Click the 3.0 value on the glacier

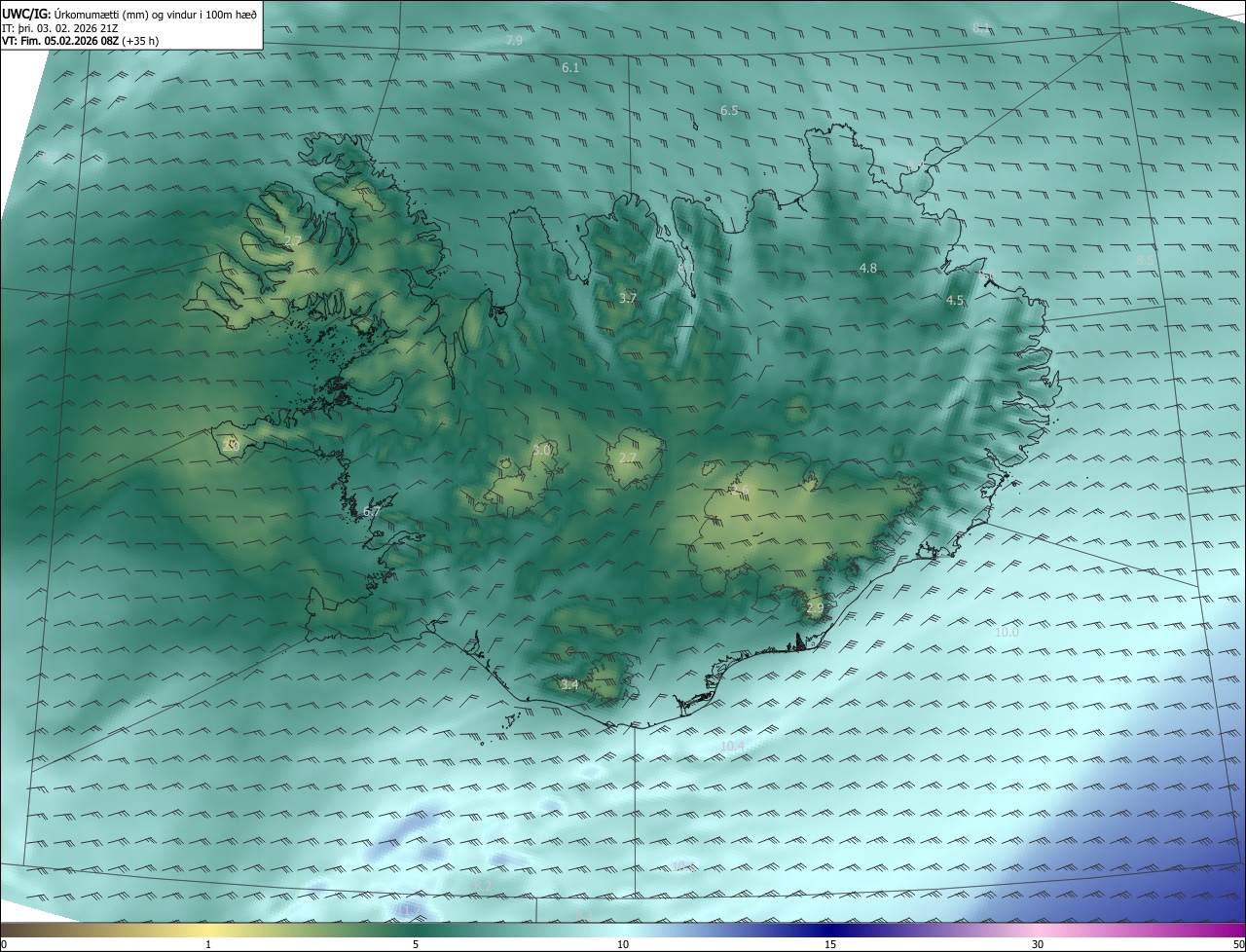pyautogui.click(x=541, y=450)
